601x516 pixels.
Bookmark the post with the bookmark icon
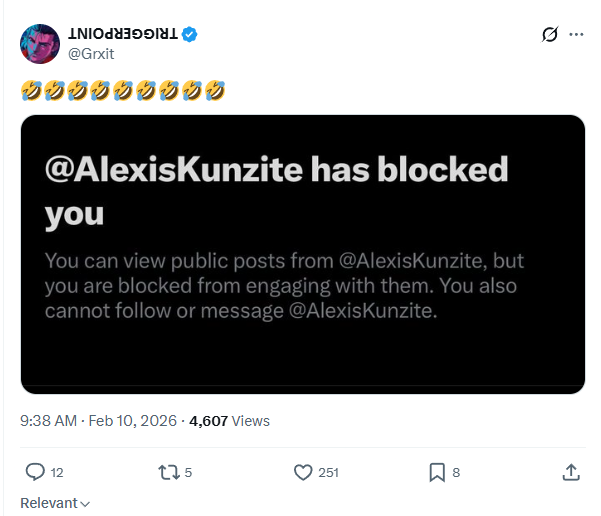[x=437, y=472]
